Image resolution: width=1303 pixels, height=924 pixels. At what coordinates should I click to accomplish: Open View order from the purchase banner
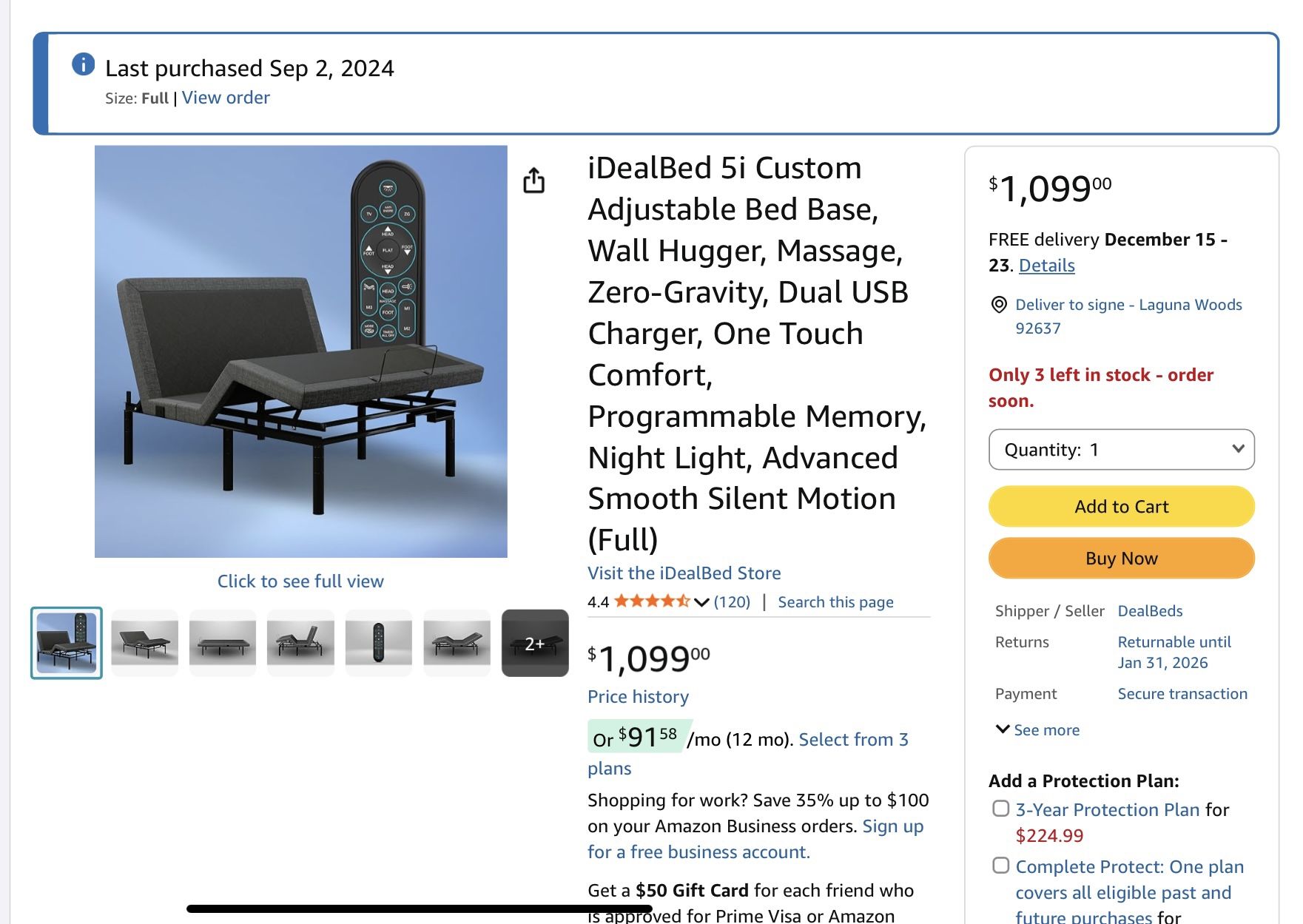(225, 97)
